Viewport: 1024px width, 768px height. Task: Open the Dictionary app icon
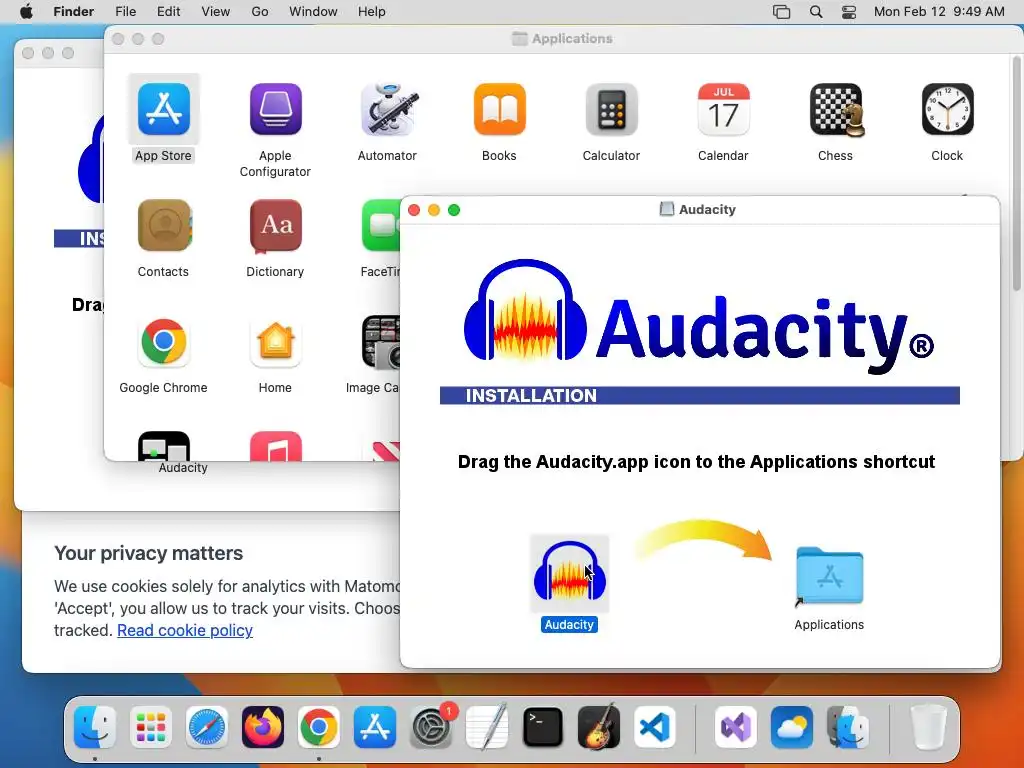pos(276,225)
